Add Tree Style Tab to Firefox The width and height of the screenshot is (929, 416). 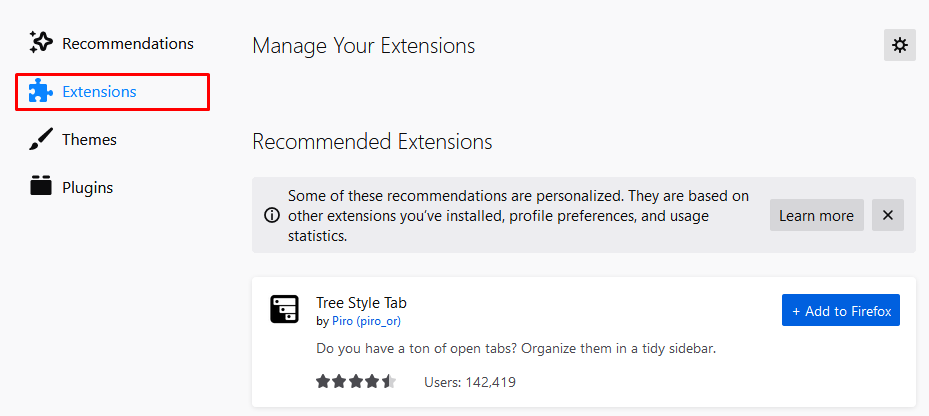(840, 311)
